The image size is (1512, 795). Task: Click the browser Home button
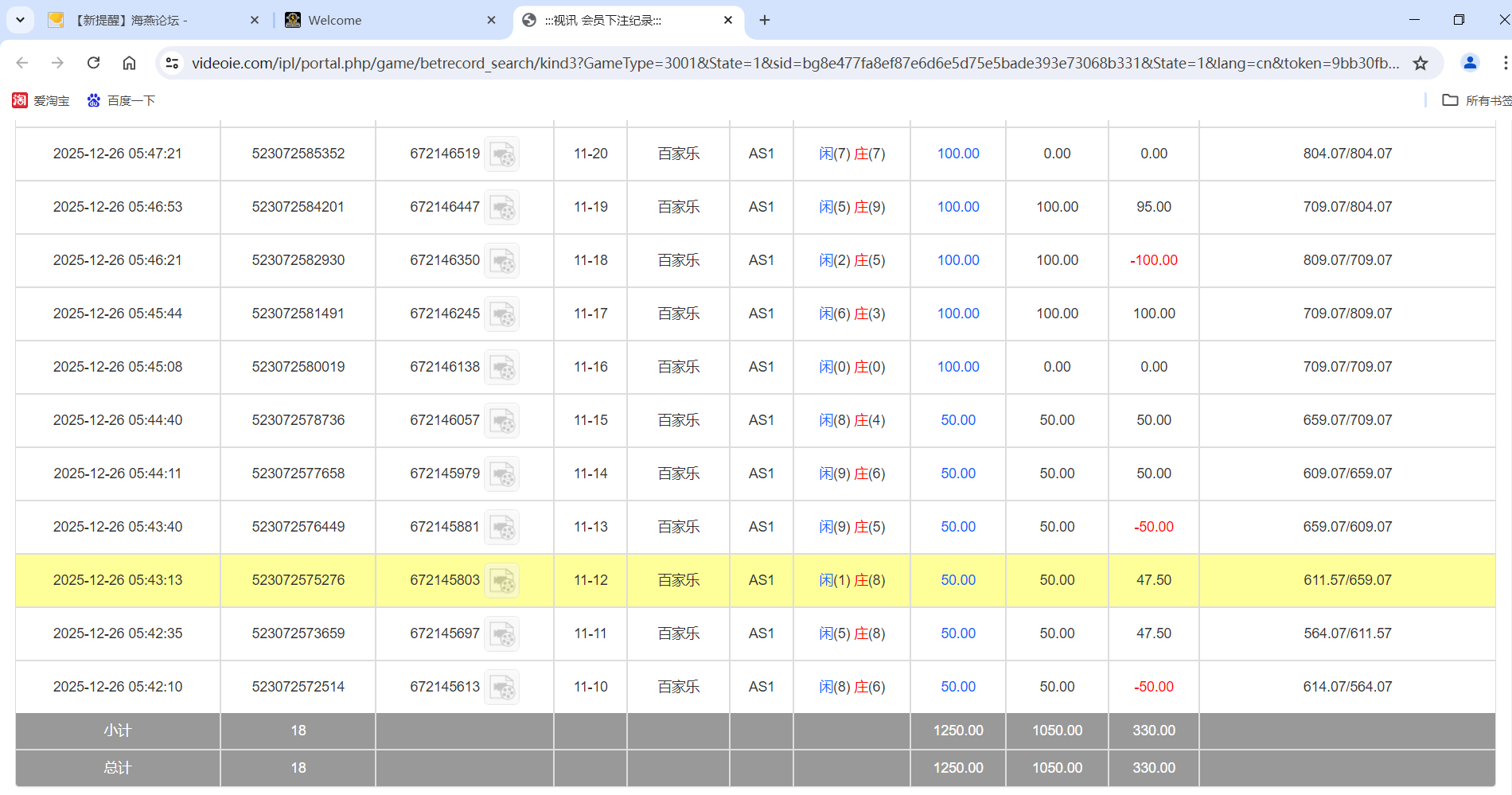tap(129, 63)
